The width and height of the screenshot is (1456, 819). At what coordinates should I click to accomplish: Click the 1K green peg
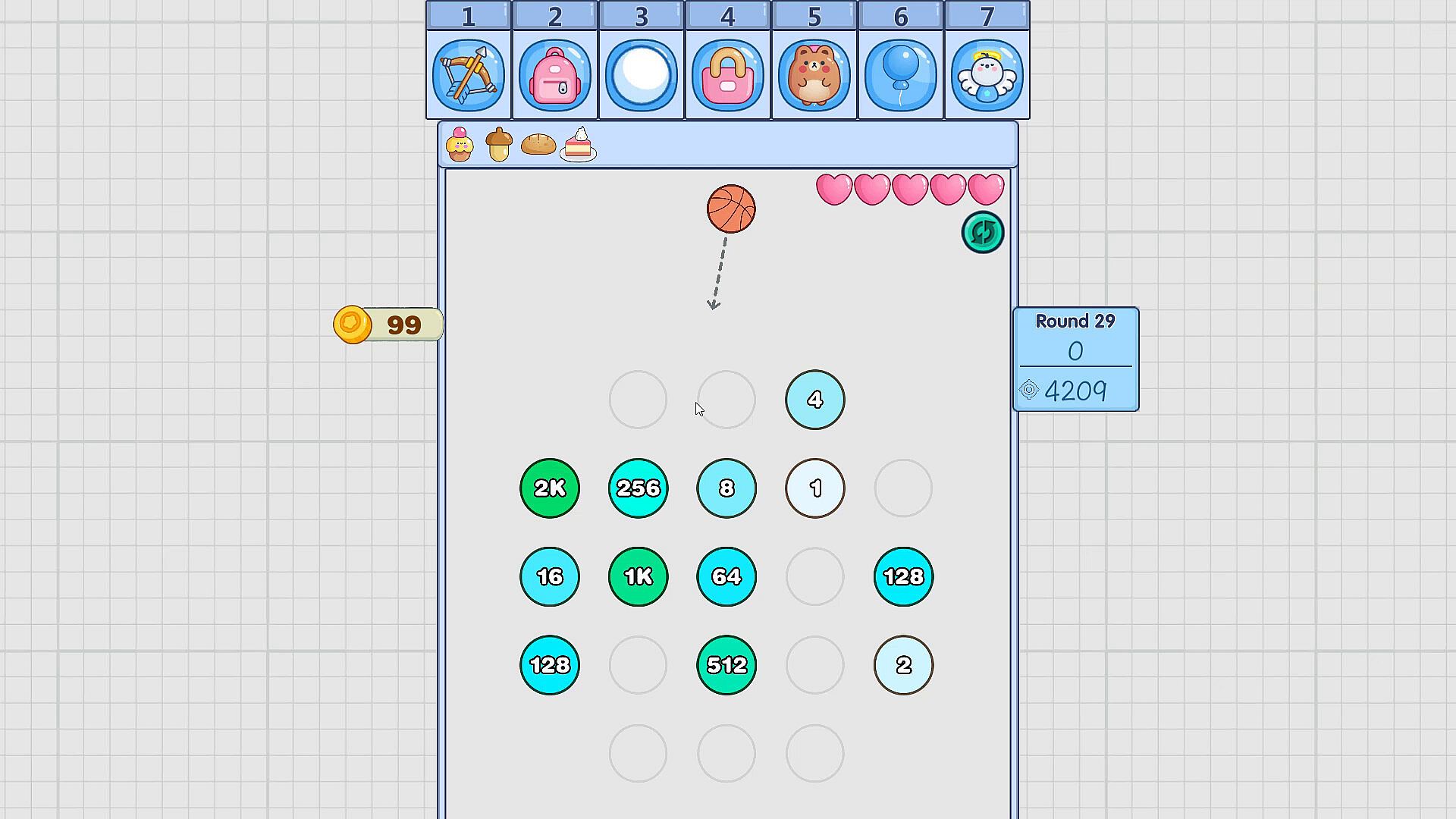(639, 576)
